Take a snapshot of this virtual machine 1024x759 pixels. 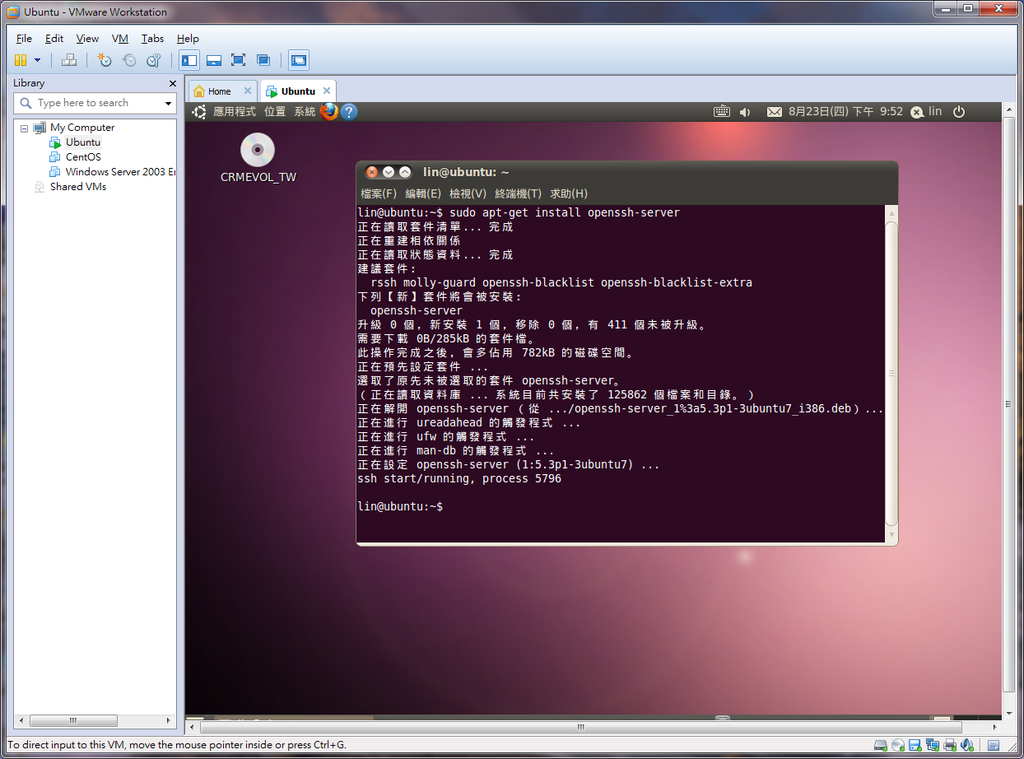click(104, 60)
